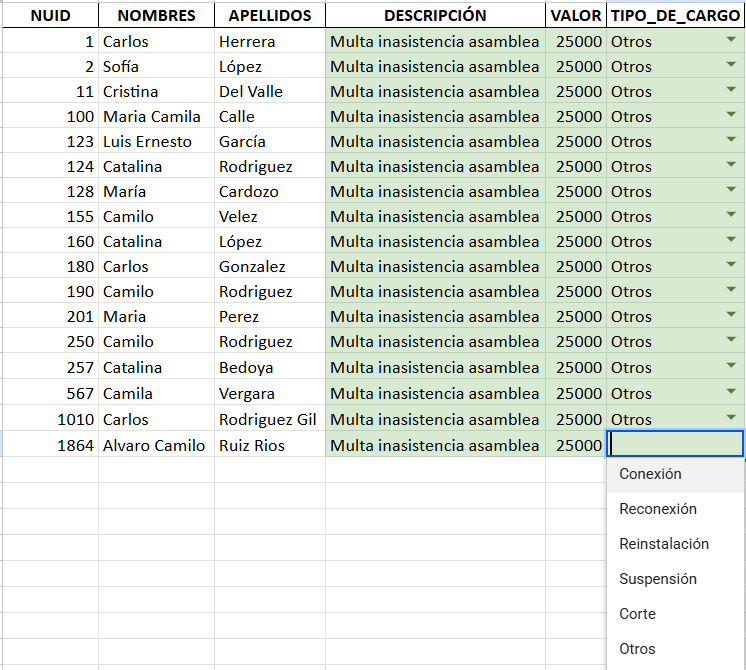
Task: Choose Reconexión option in dropdown
Action: [x=657, y=509]
